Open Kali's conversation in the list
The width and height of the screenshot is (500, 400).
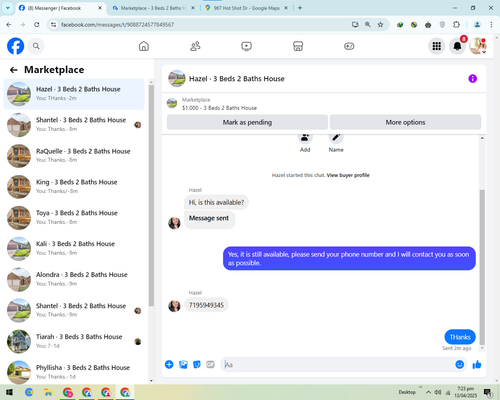(74, 248)
